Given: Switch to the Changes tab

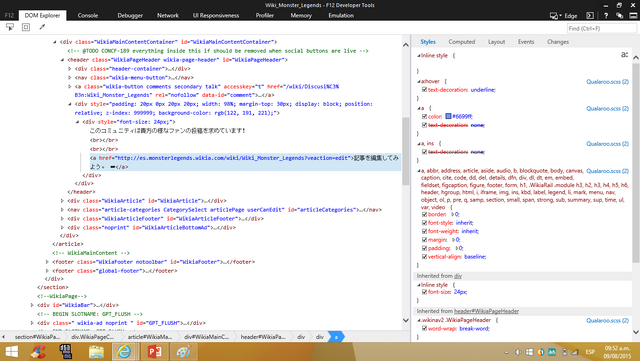Looking at the screenshot, I should coord(558,42).
